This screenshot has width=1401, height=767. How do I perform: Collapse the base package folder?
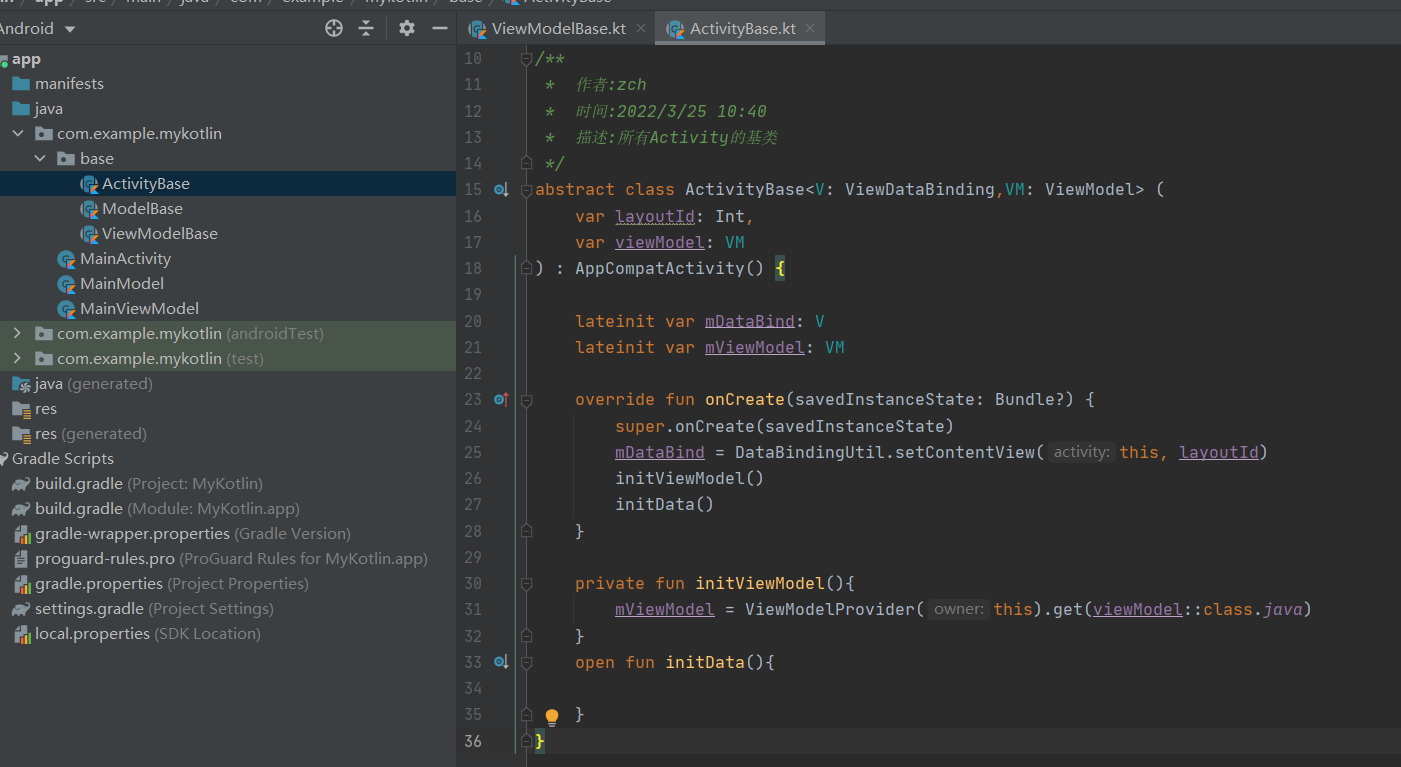(41, 157)
